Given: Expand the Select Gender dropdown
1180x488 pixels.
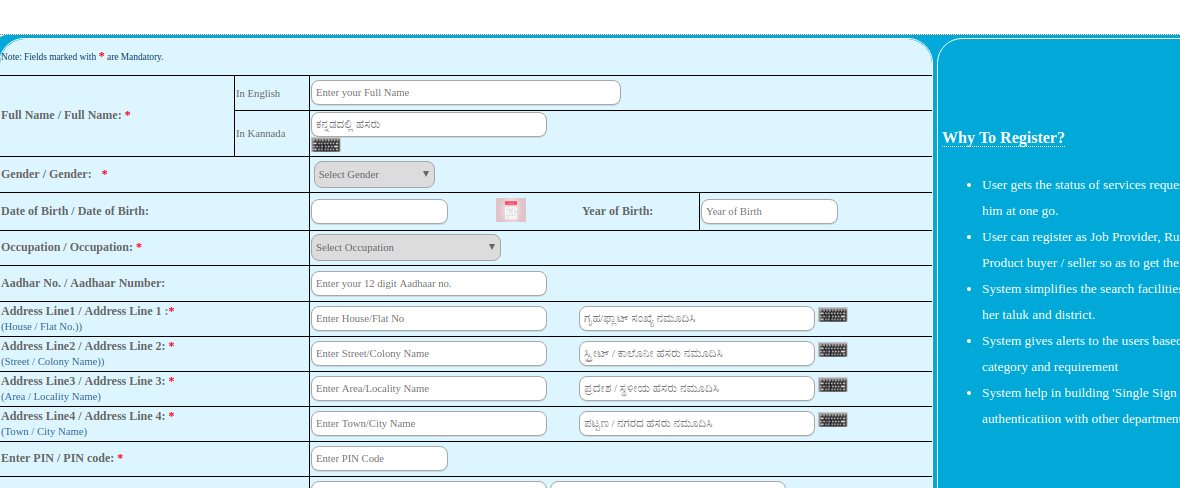Looking at the screenshot, I should click(374, 175).
